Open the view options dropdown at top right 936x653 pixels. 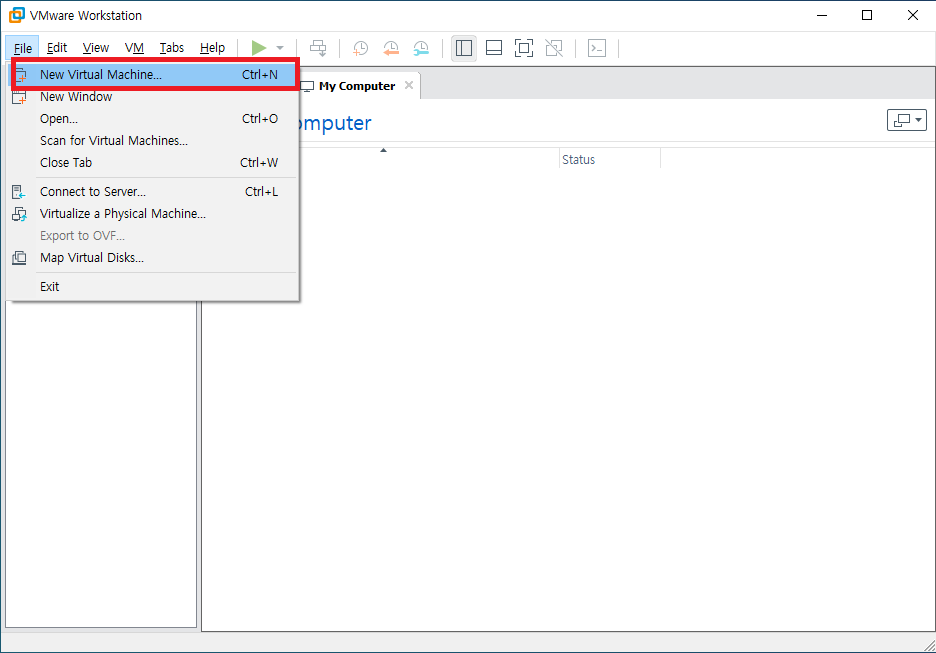tap(907, 120)
